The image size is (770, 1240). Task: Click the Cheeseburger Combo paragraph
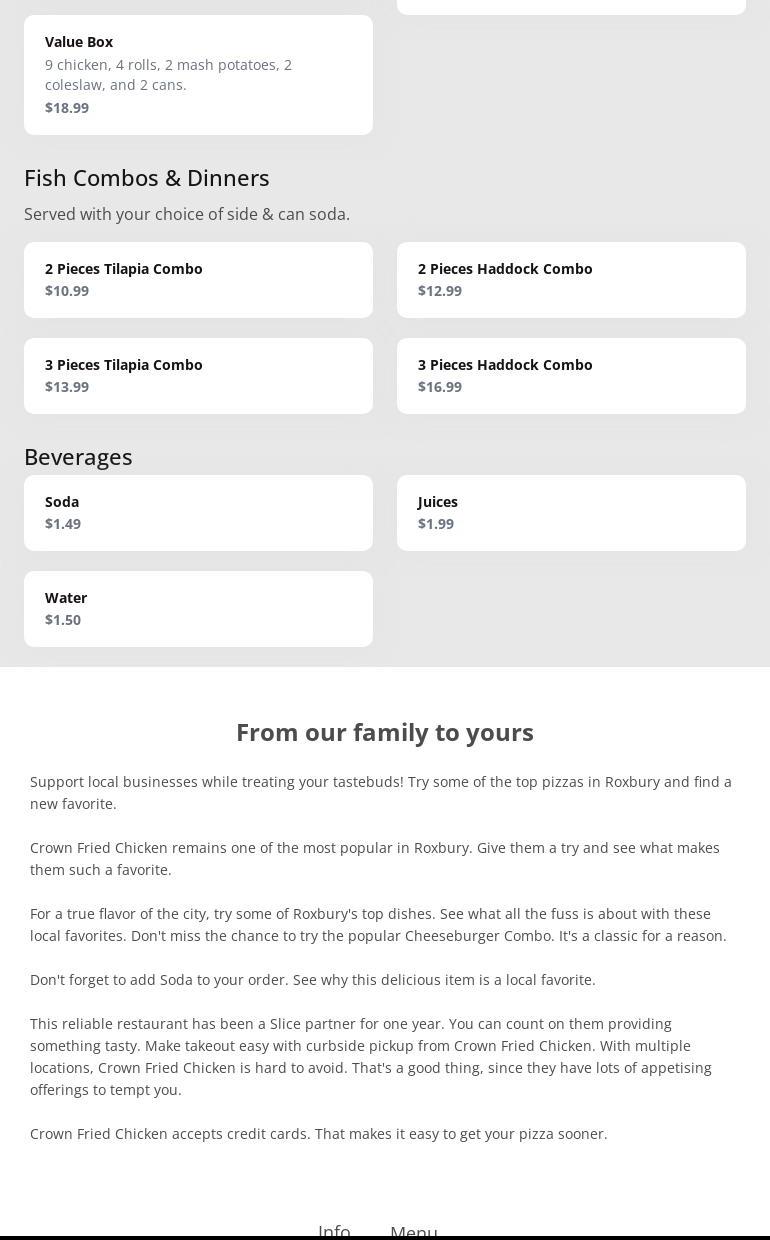[378, 925]
